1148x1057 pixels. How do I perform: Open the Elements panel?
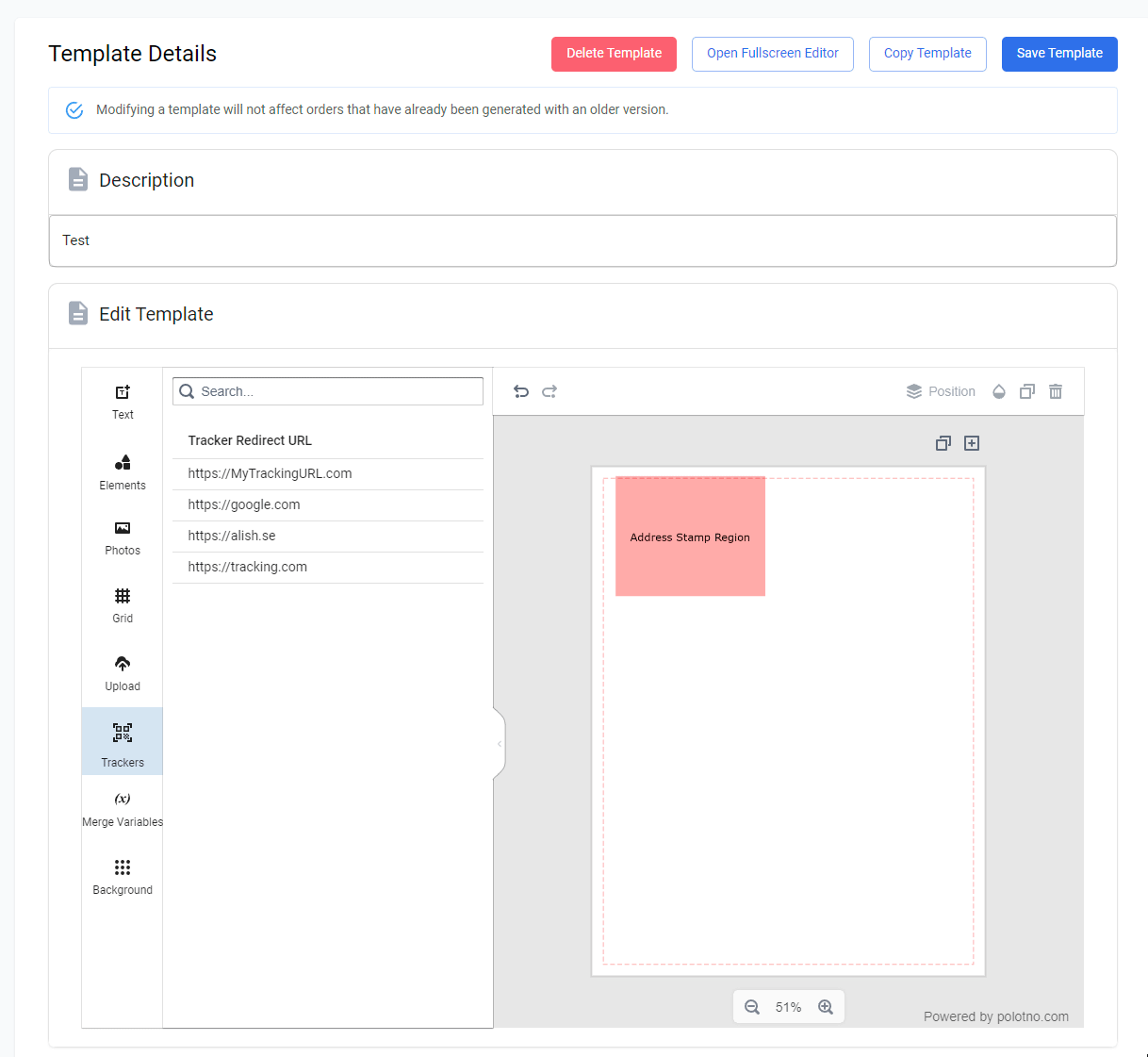pyautogui.click(x=123, y=472)
